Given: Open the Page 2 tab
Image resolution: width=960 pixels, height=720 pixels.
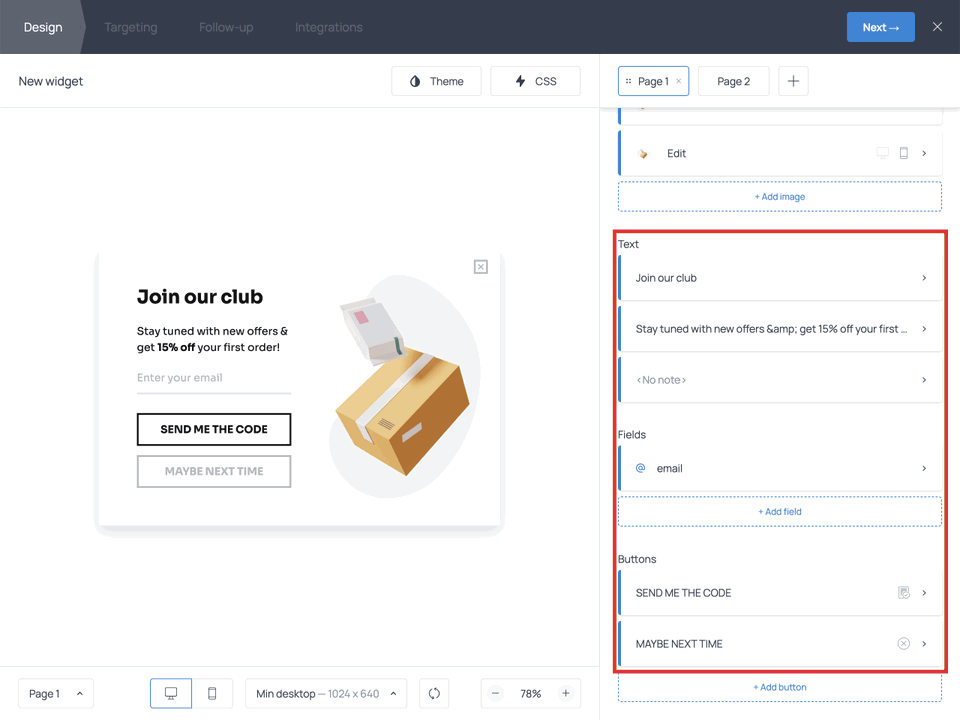Looking at the screenshot, I should coord(733,81).
